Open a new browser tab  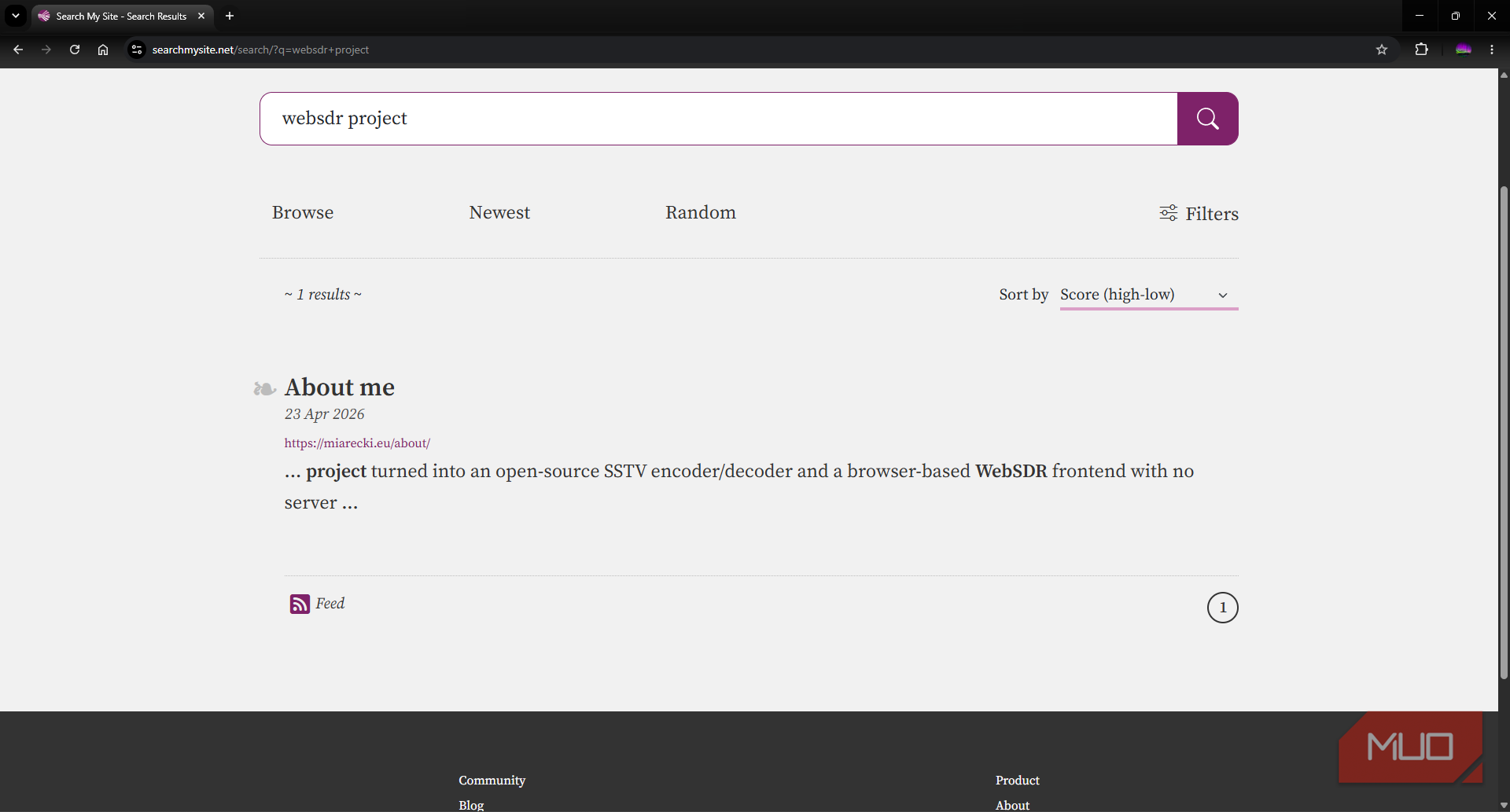[x=230, y=16]
